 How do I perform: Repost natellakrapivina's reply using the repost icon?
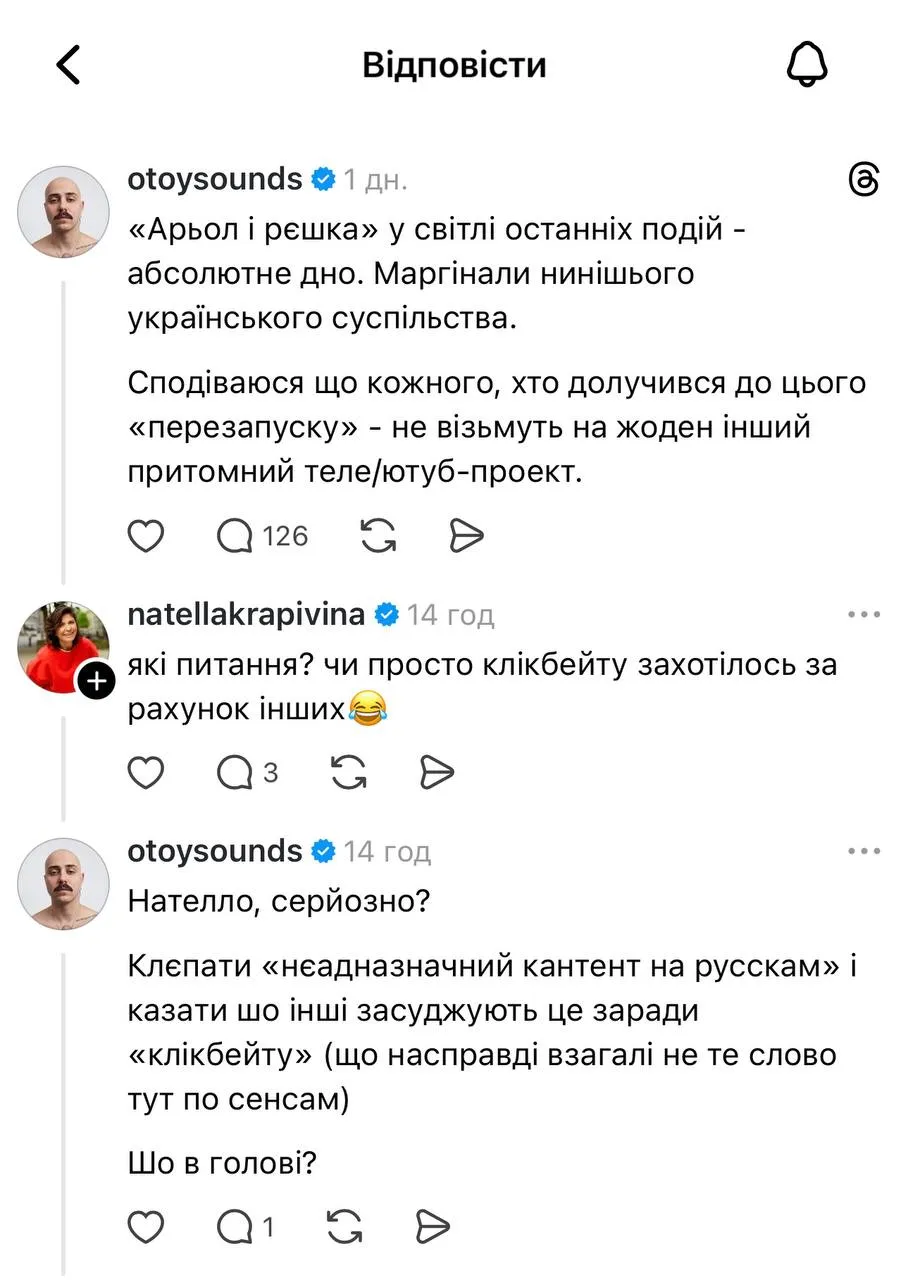click(x=347, y=772)
